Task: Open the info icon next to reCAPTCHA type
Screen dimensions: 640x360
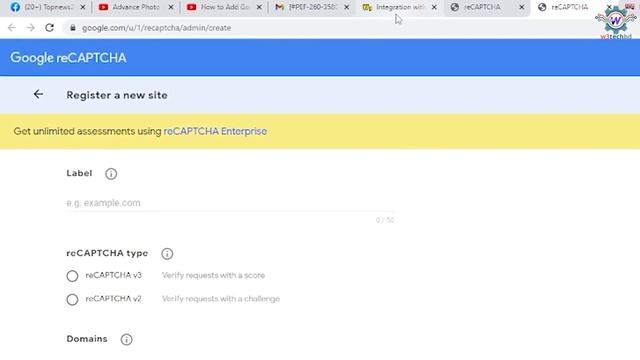Action: click(167, 253)
